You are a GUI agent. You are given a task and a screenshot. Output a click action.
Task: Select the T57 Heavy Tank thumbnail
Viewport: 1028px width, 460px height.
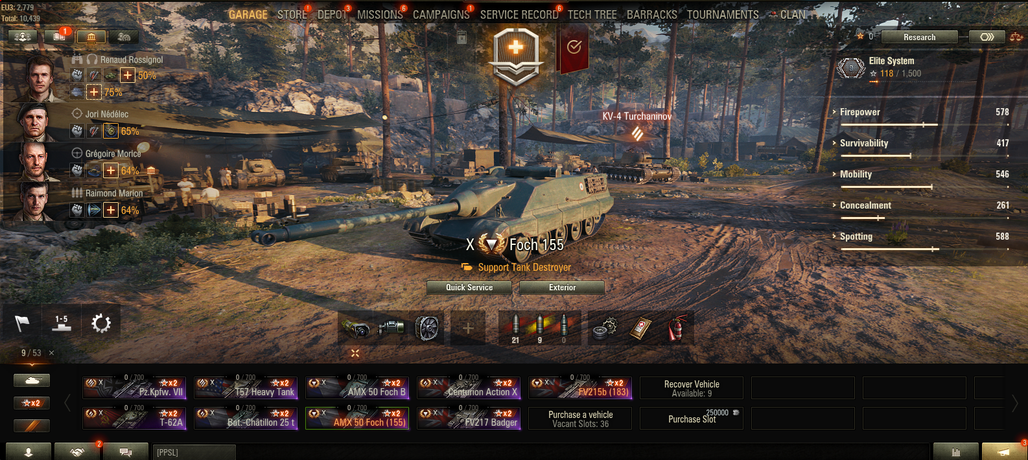click(x=246, y=387)
